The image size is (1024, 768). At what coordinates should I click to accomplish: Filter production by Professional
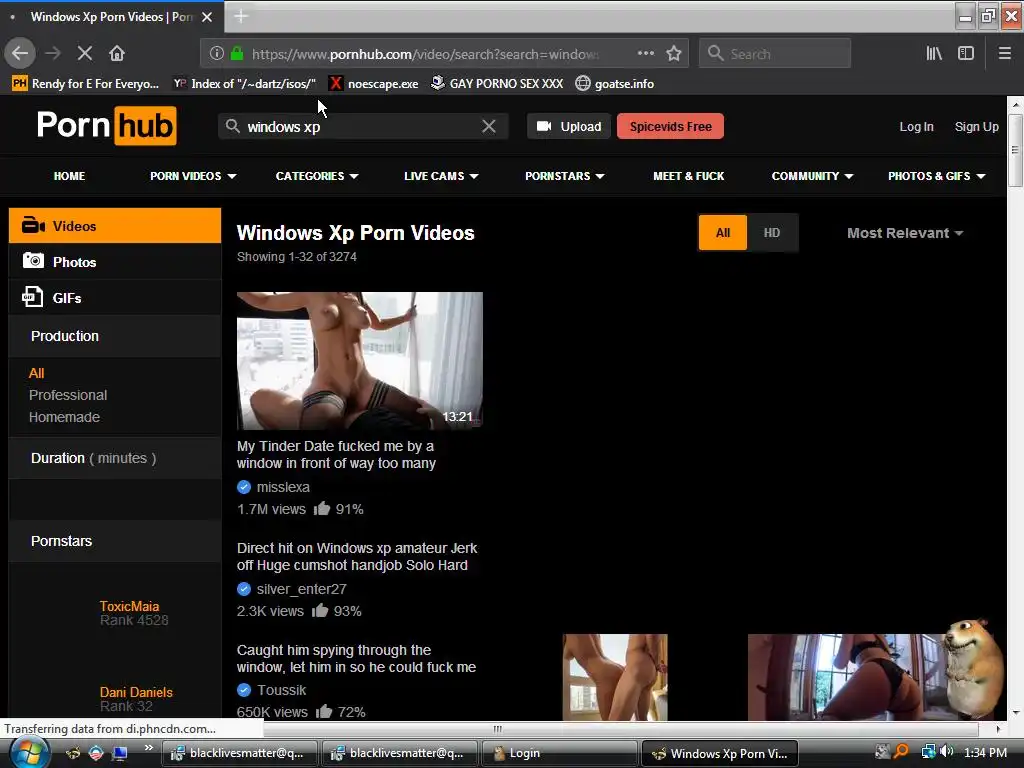point(68,395)
